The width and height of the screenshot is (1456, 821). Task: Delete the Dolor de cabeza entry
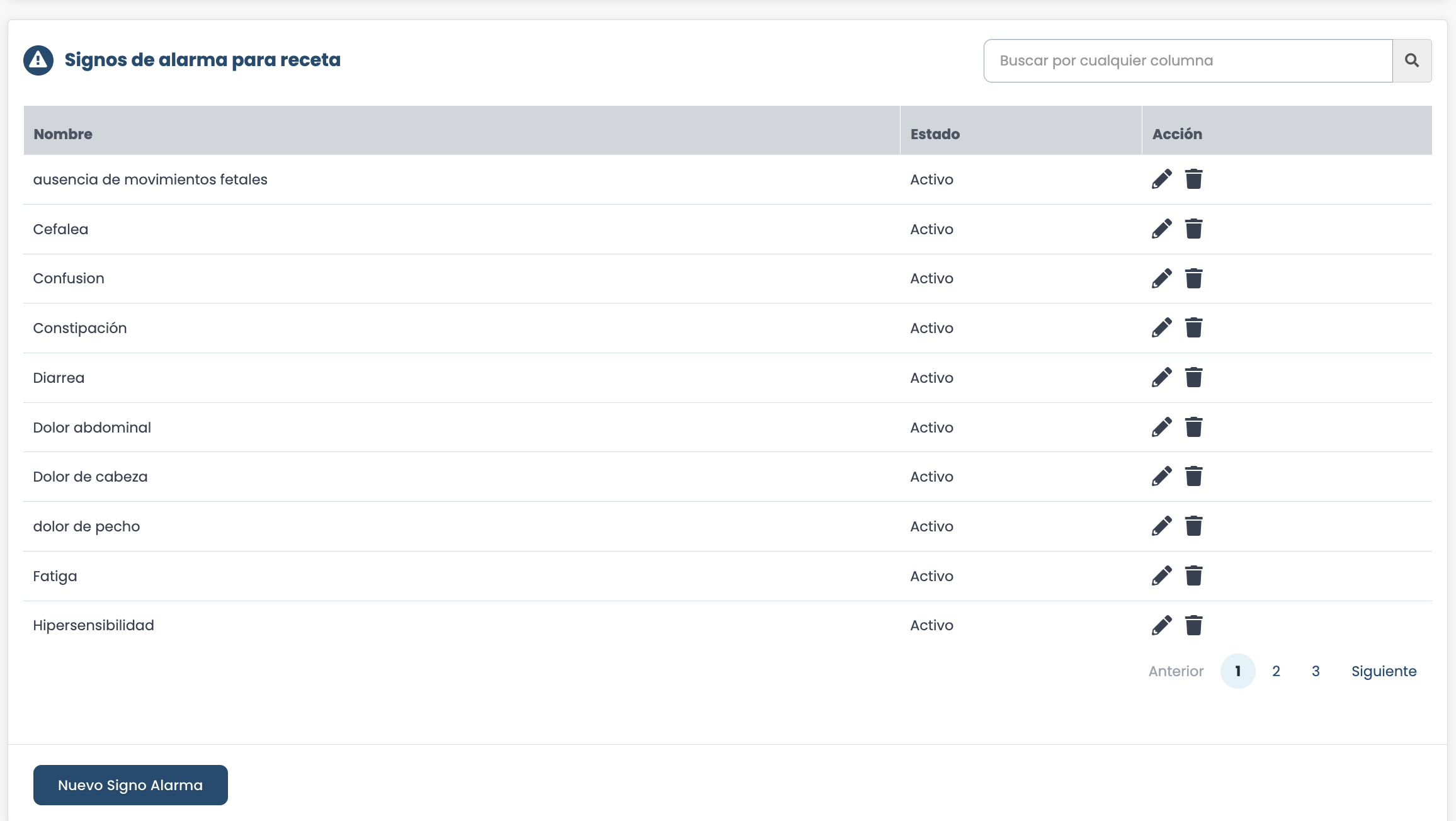tap(1194, 477)
